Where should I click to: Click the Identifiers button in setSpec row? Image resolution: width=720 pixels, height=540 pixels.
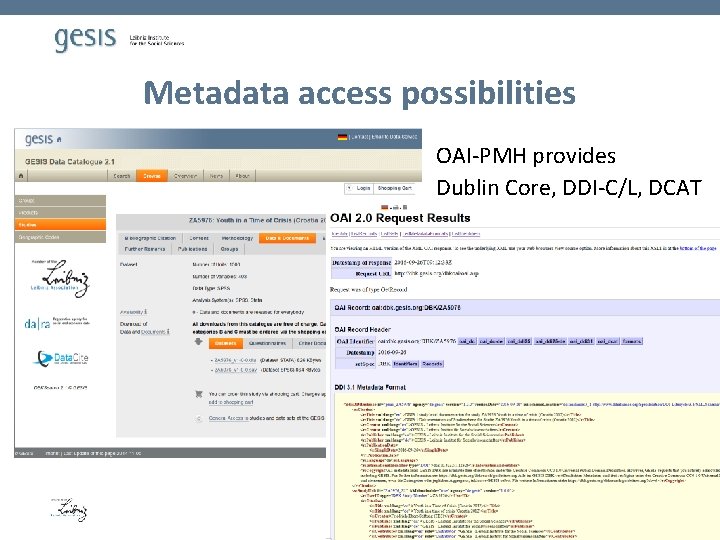(405, 364)
